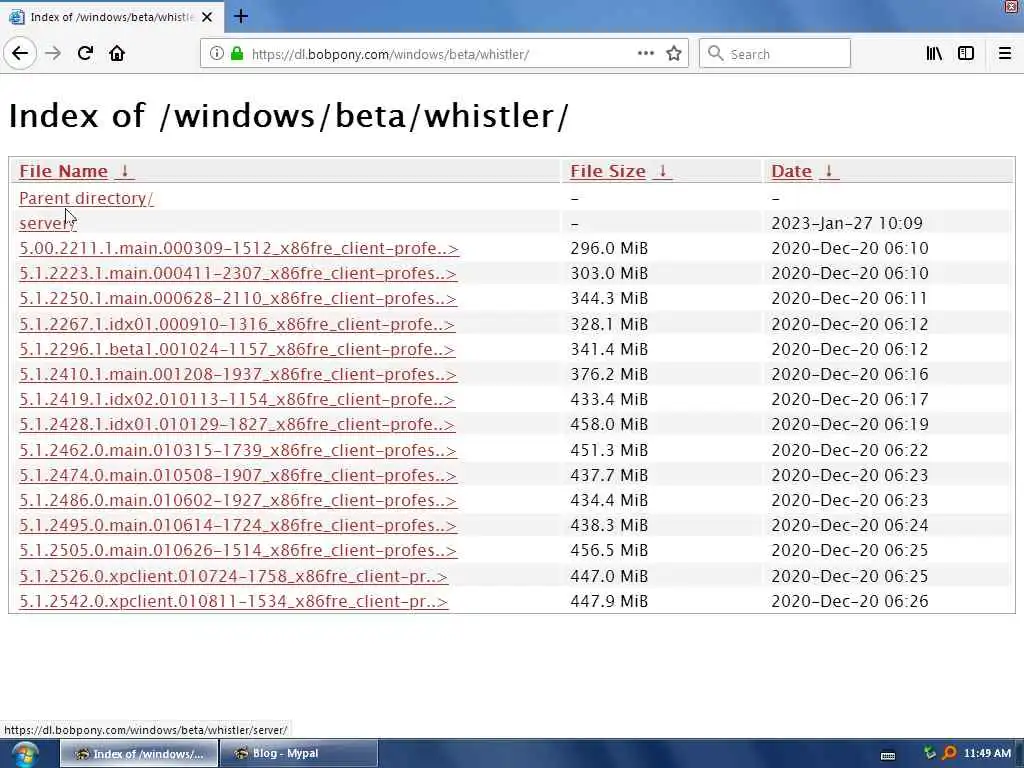Open the hamburger application menu

1004,54
